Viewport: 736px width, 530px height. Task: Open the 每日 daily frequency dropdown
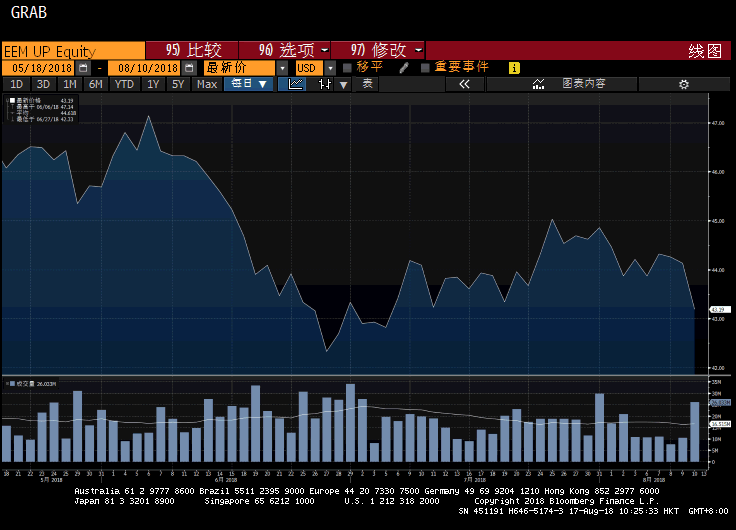pos(248,84)
